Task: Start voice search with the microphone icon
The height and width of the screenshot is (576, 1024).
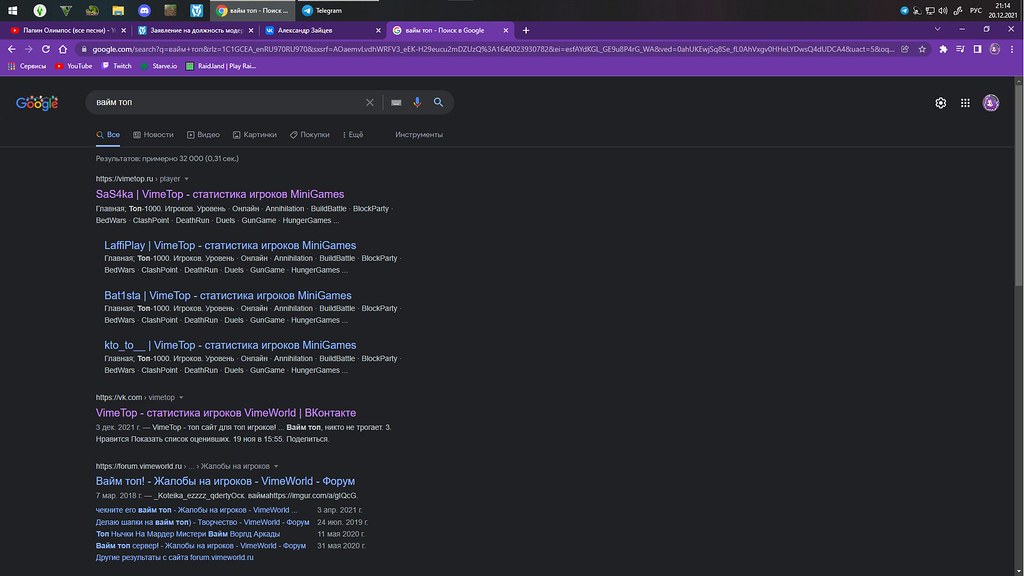Action: pos(417,102)
